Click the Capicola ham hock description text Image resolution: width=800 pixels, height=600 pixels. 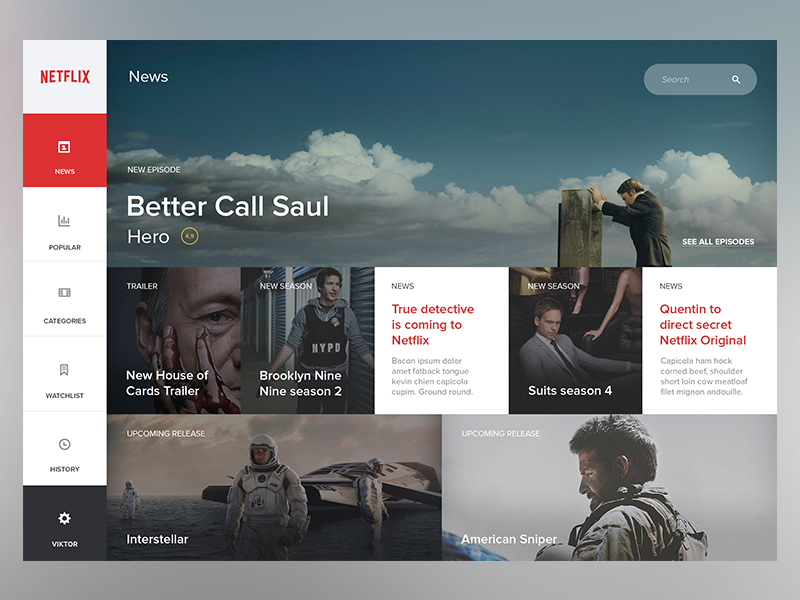(x=704, y=376)
